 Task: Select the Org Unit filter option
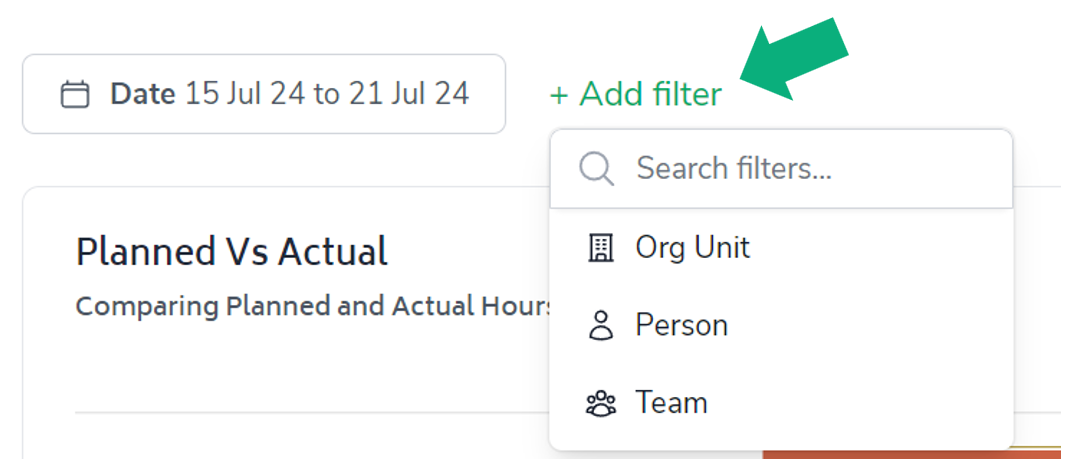tap(692, 248)
